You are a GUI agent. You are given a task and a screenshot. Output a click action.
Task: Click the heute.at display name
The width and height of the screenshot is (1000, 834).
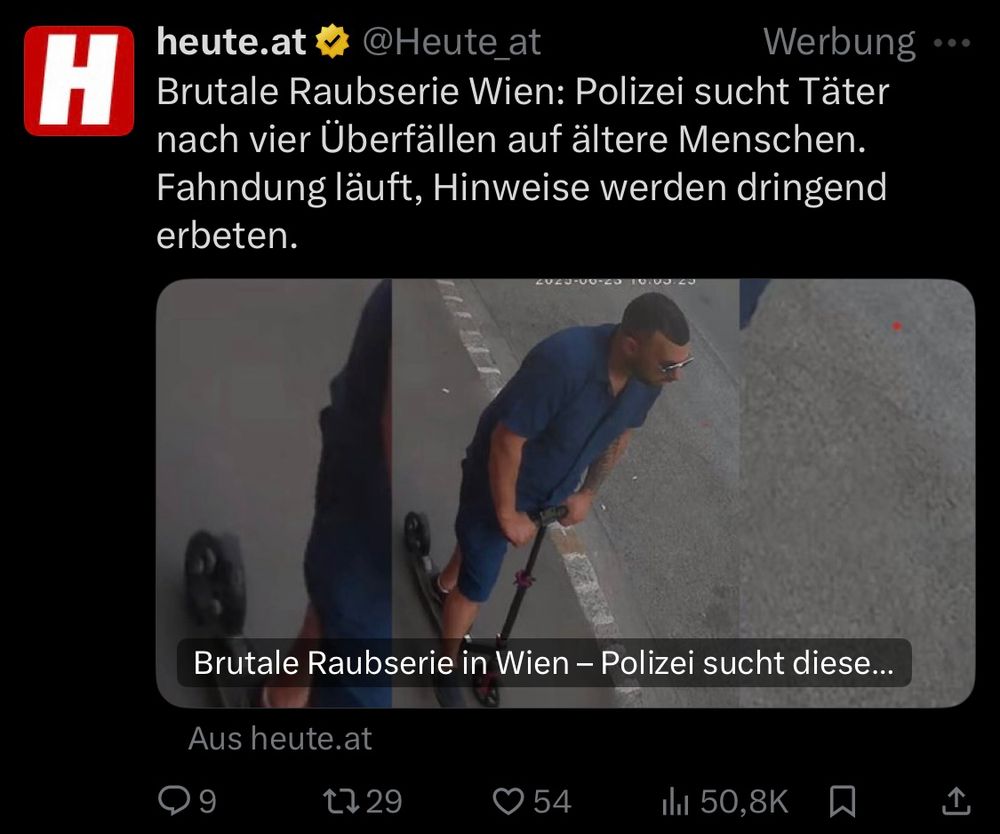pos(232,41)
